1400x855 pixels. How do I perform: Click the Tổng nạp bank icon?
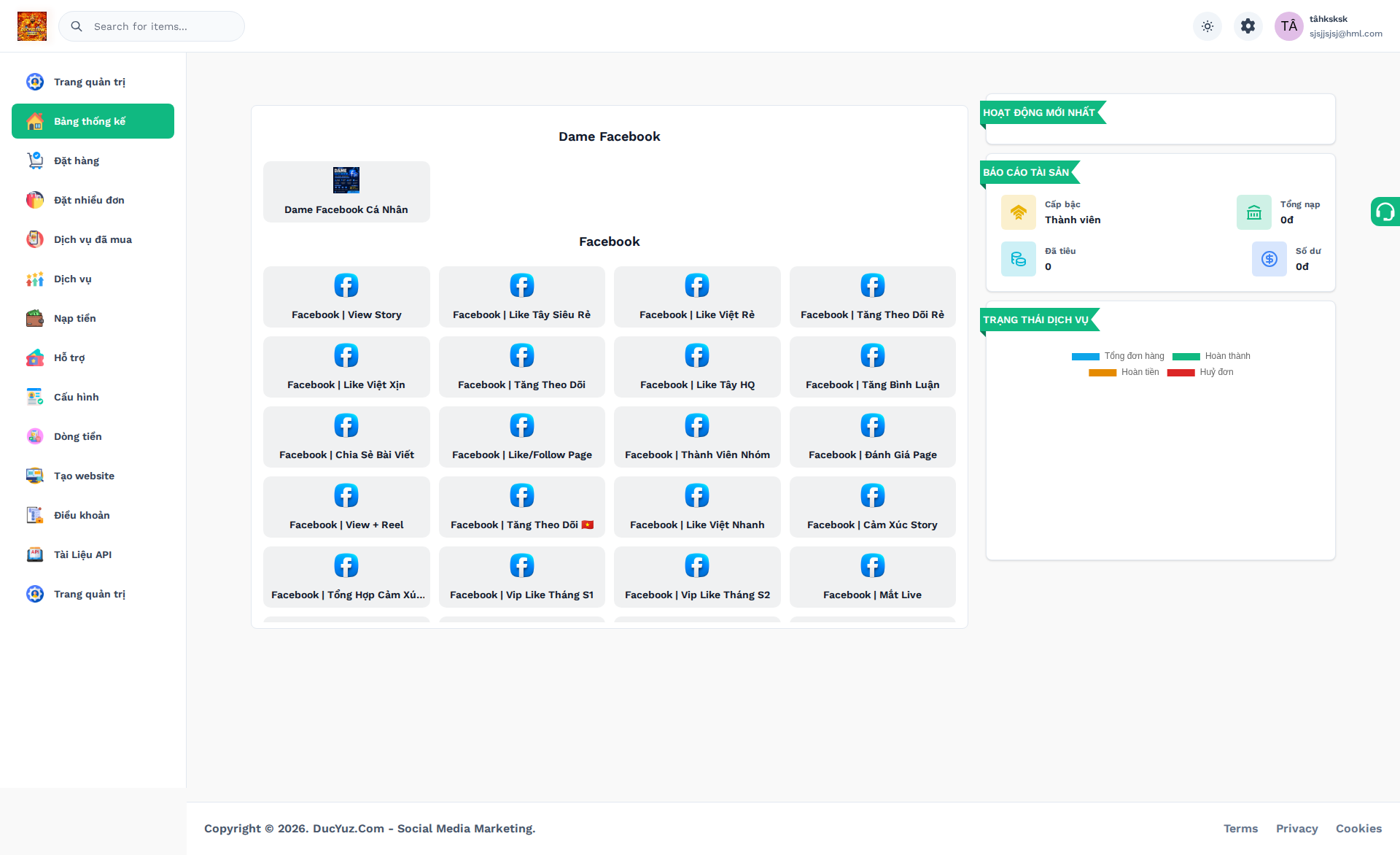[x=1254, y=212]
